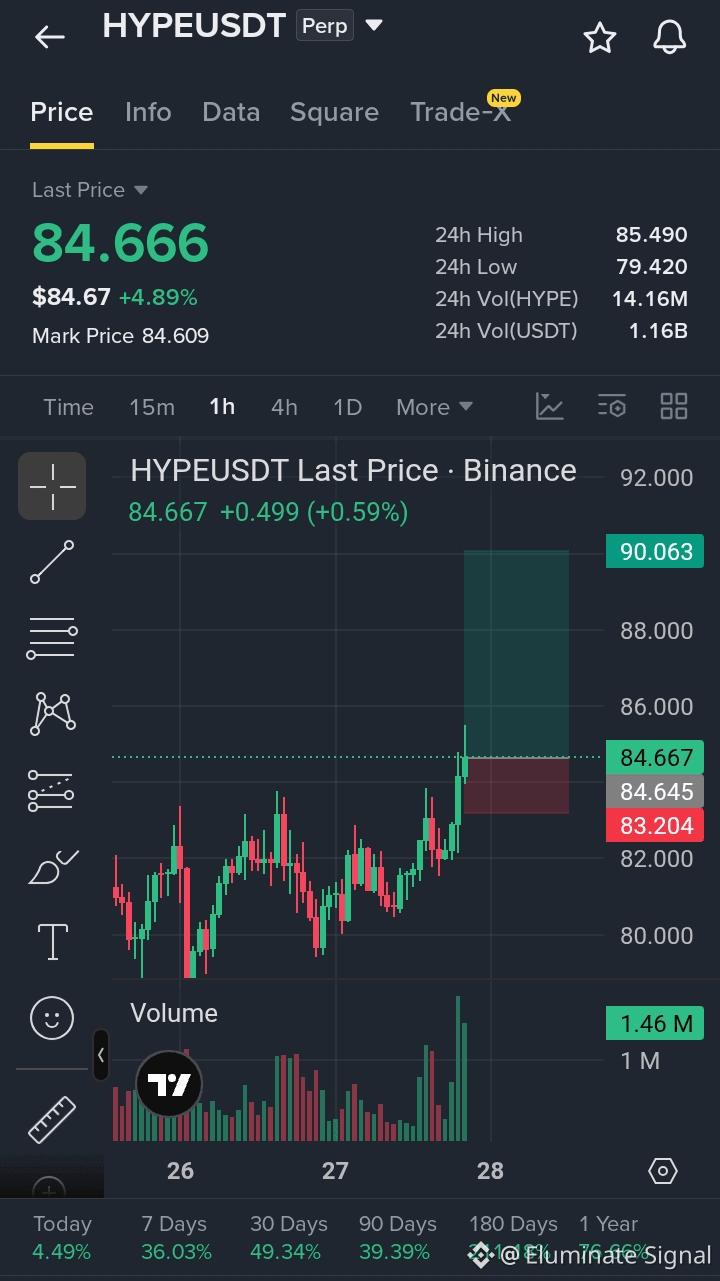Expand the More timeframes dropdown
This screenshot has width=720, height=1281.
coord(434,407)
